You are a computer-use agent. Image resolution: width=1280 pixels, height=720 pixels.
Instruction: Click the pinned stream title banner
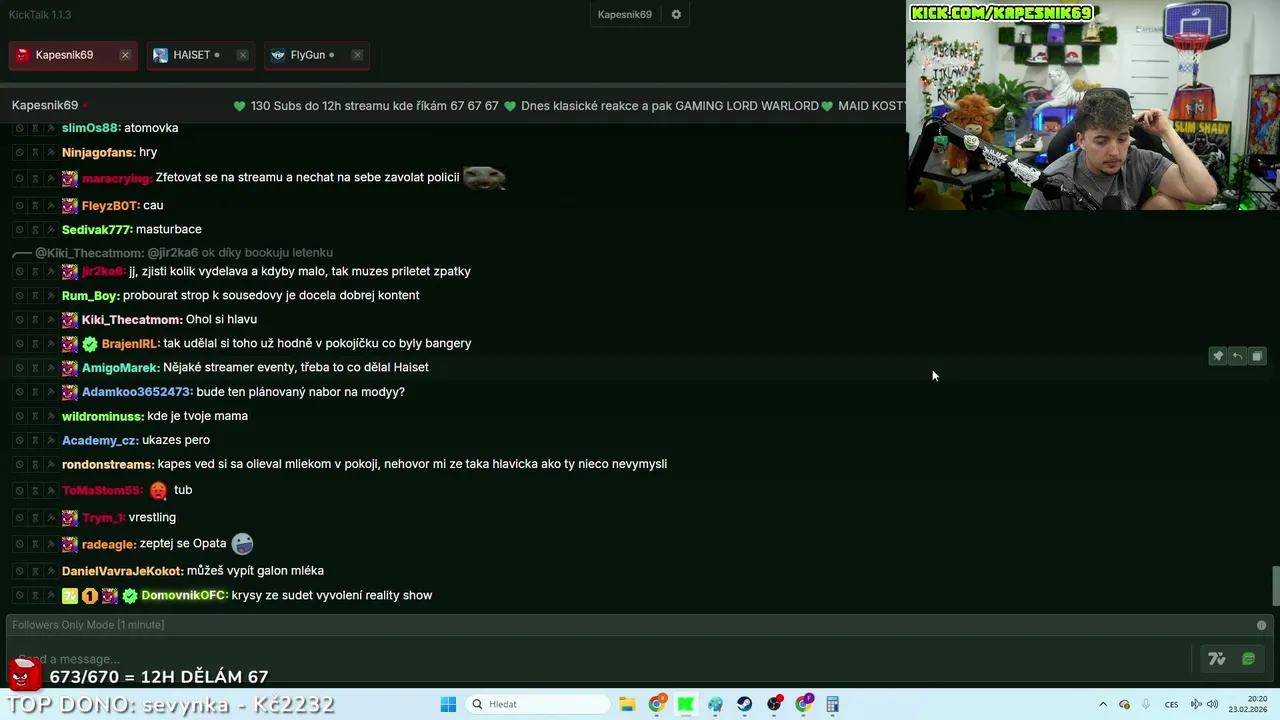(x=570, y=106)
